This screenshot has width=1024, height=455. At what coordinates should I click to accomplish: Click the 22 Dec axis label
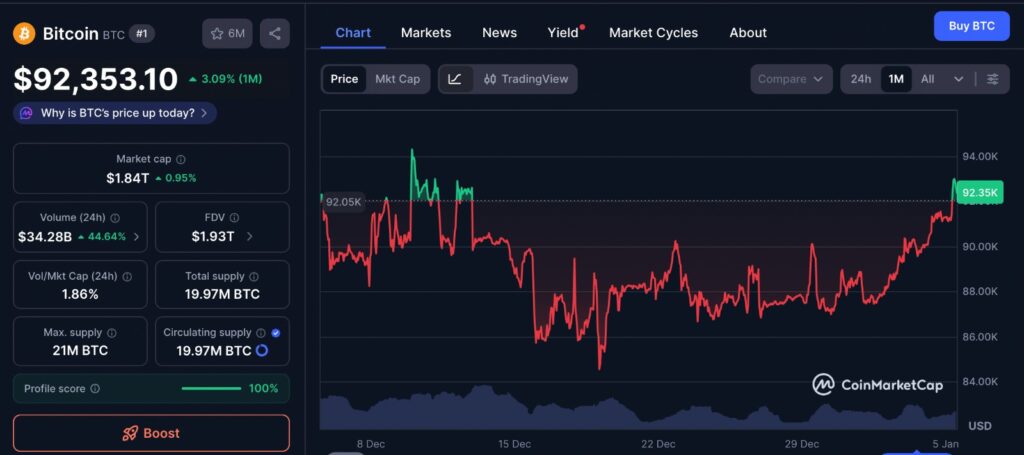click(658, 444)
